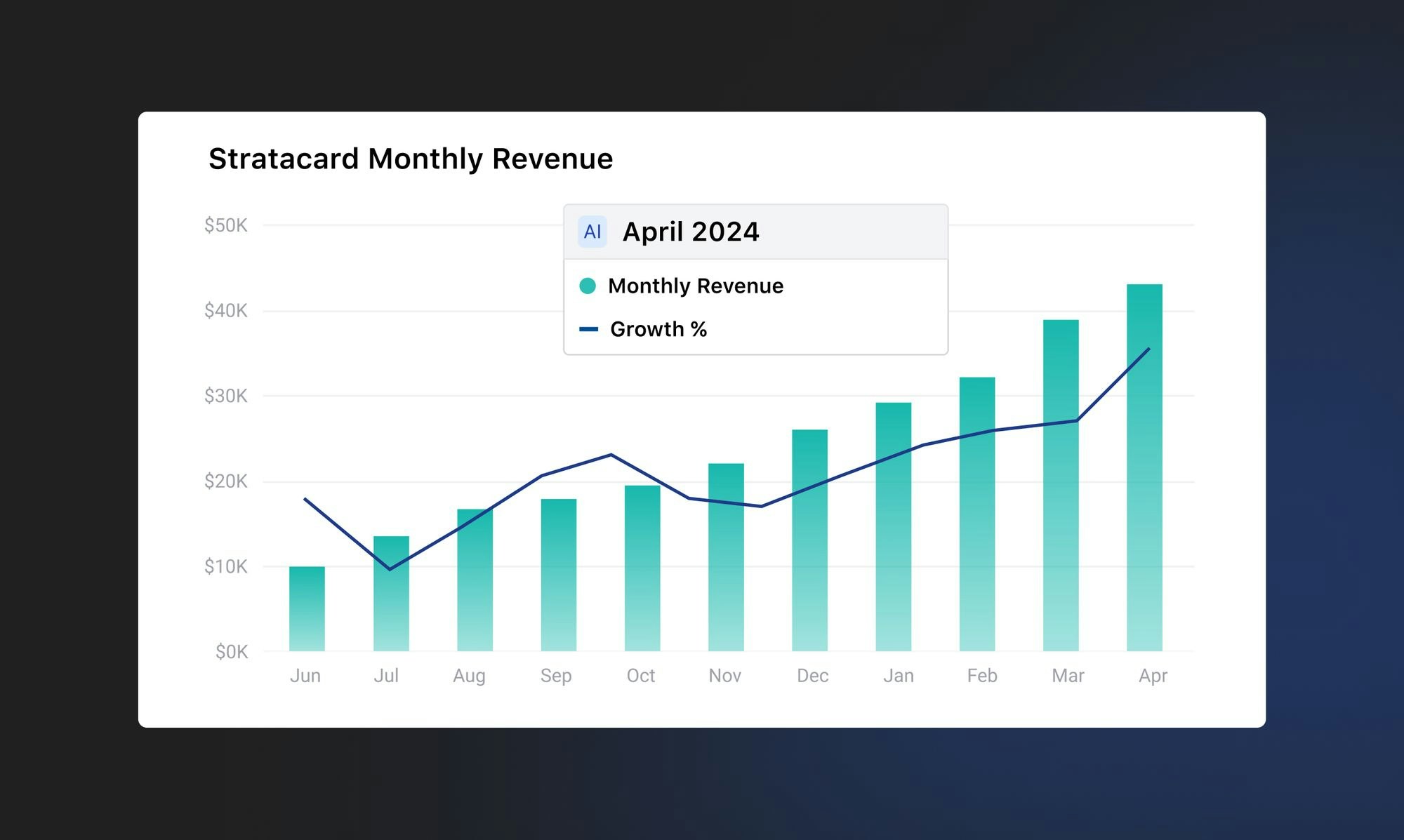
Task: Click the April 2024 tooltip header
Action: coord(691,232)
